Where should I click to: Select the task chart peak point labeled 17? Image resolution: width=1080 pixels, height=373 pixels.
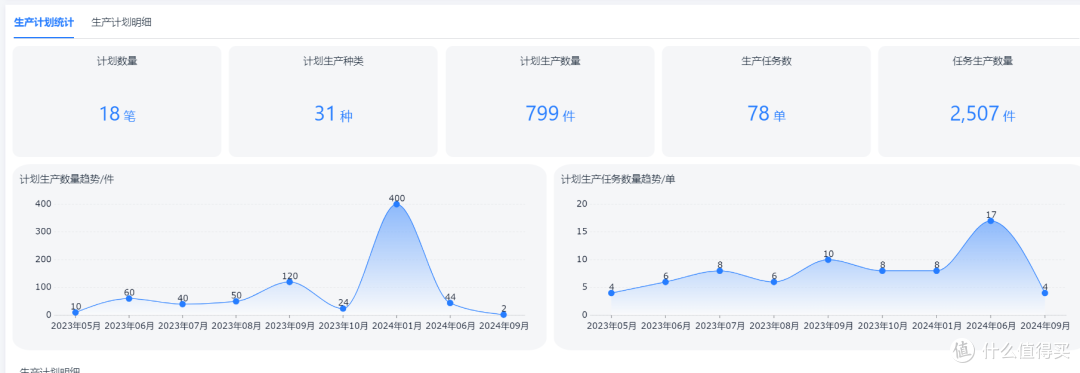tap(990, 220)
